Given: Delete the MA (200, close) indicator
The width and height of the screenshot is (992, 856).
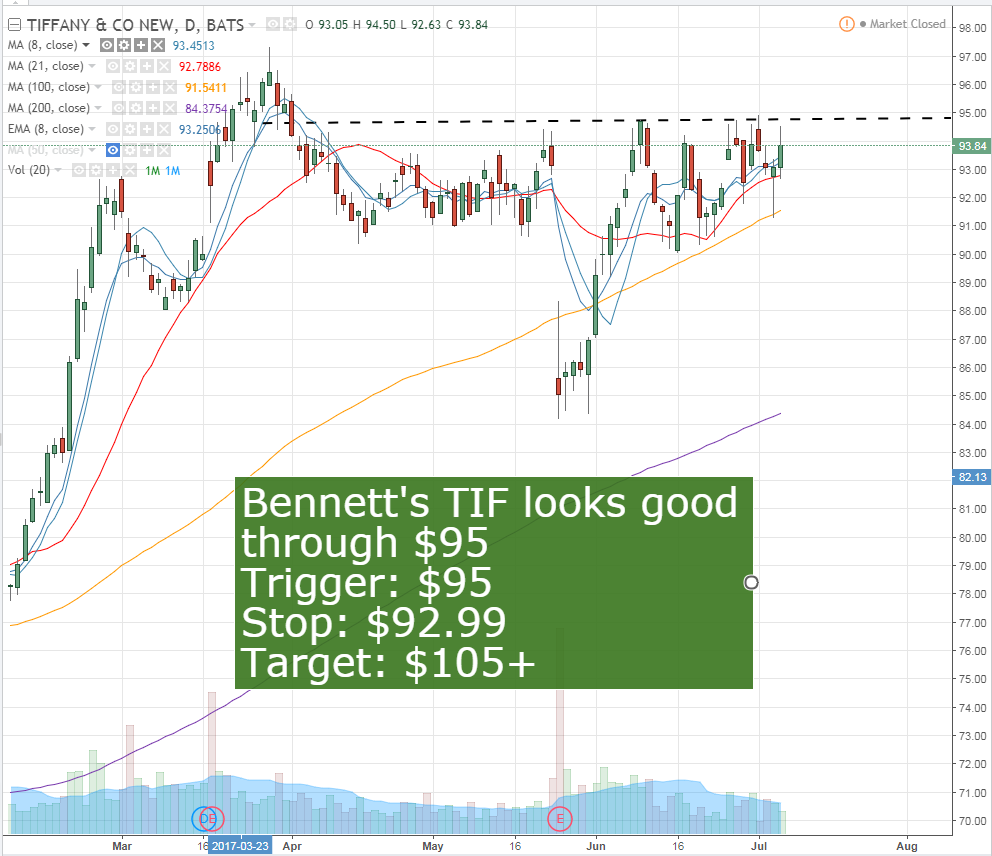Looking at the screenshot, I should point(170,108).
